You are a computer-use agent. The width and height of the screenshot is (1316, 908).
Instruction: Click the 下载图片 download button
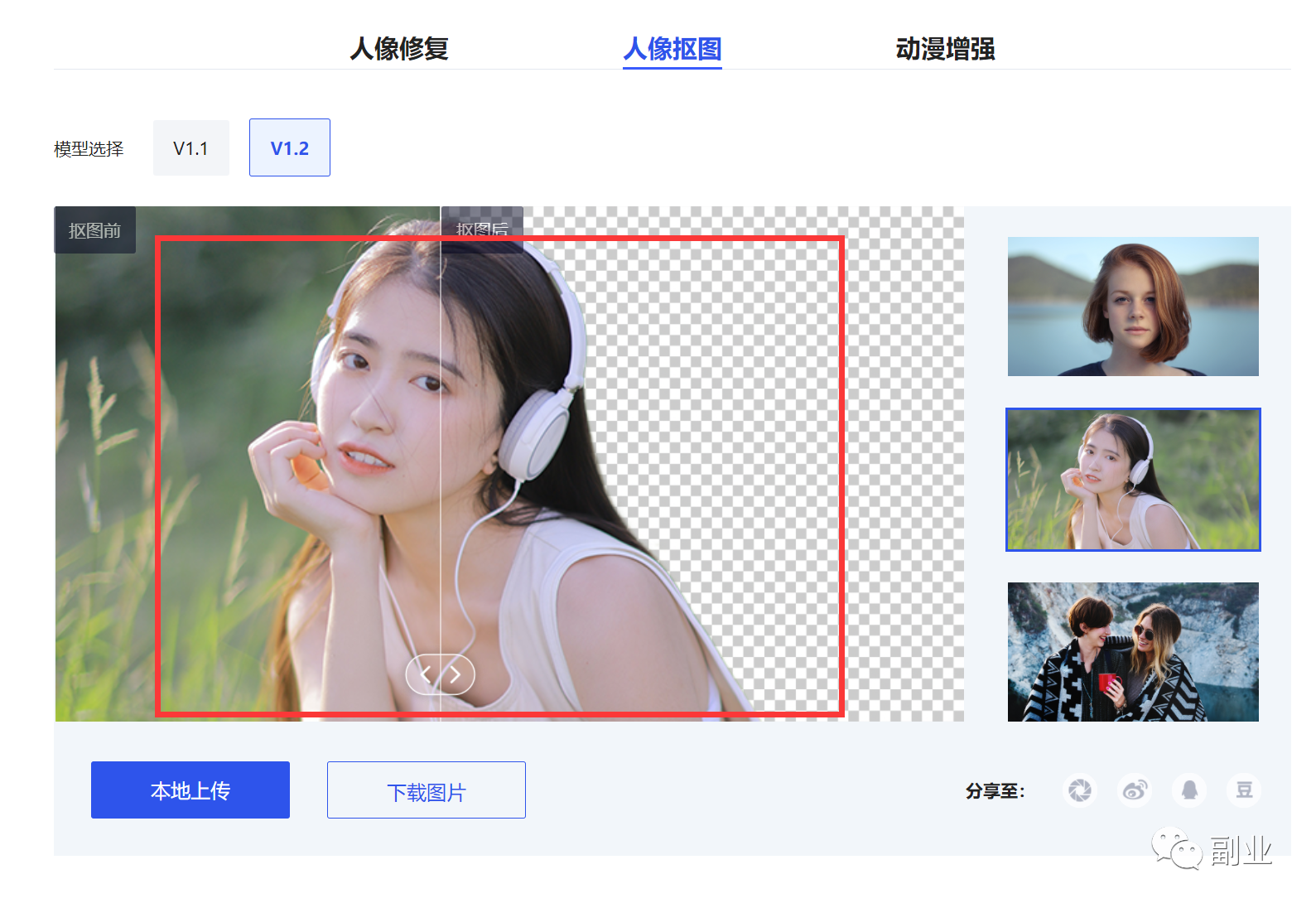pos(426,790)
